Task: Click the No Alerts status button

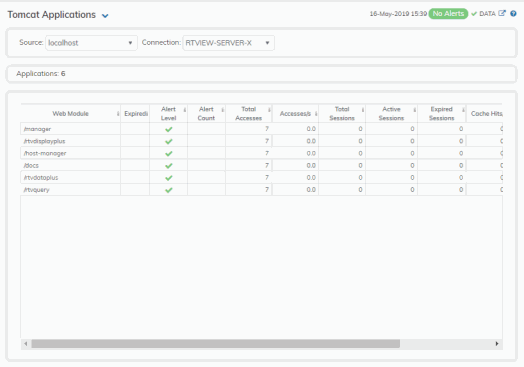Action: [448, 13]
